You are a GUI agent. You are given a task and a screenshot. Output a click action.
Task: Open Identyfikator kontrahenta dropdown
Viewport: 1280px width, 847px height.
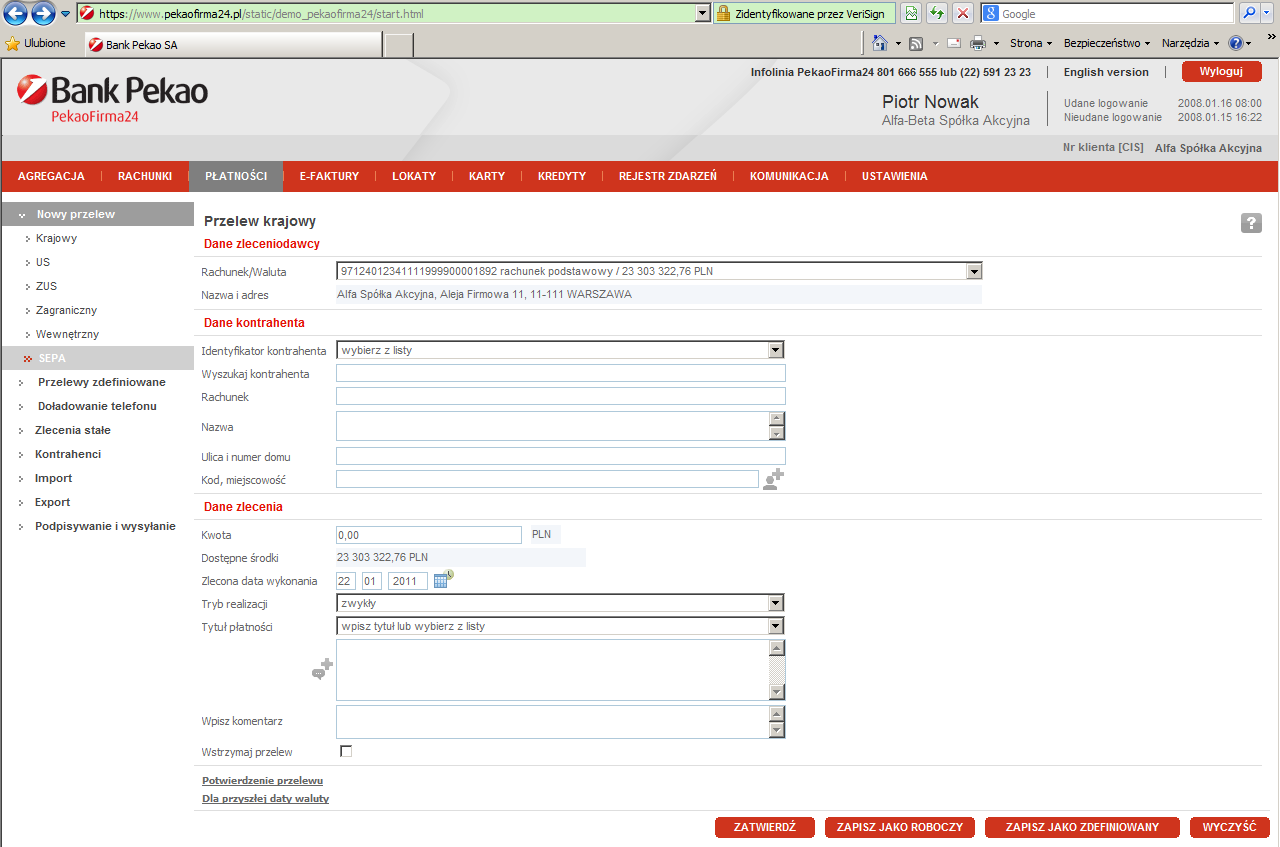[x=776, y=350]
